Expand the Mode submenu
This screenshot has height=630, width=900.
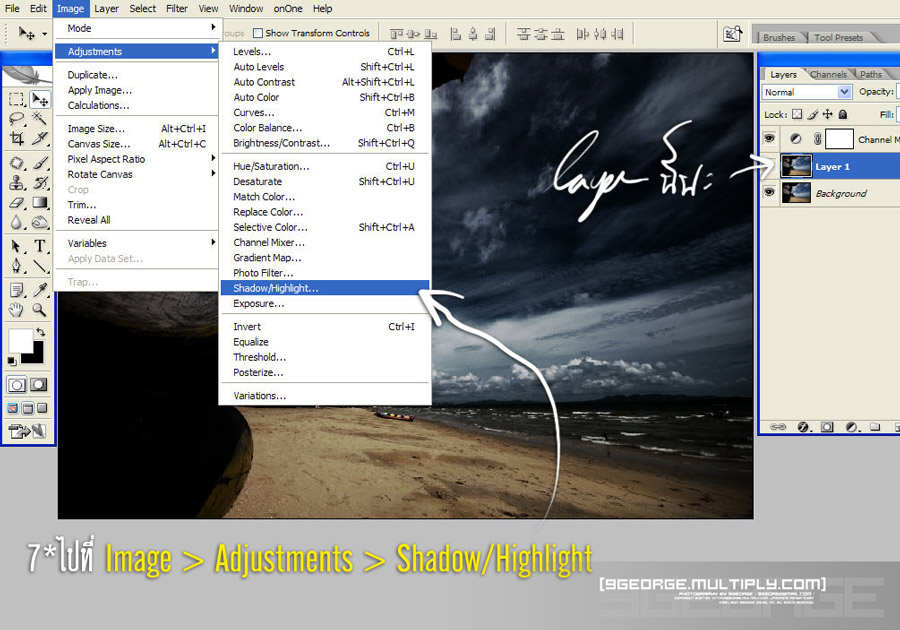click(137, 28)
